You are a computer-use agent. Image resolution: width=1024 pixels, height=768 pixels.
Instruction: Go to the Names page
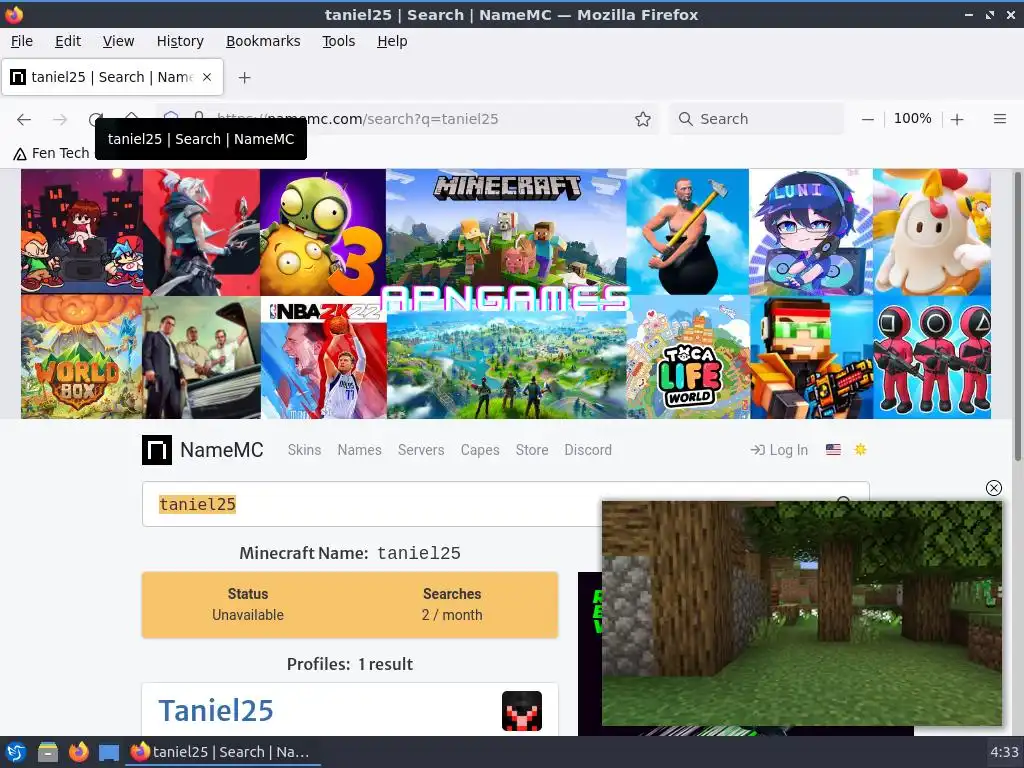click(x=359, y=450)
